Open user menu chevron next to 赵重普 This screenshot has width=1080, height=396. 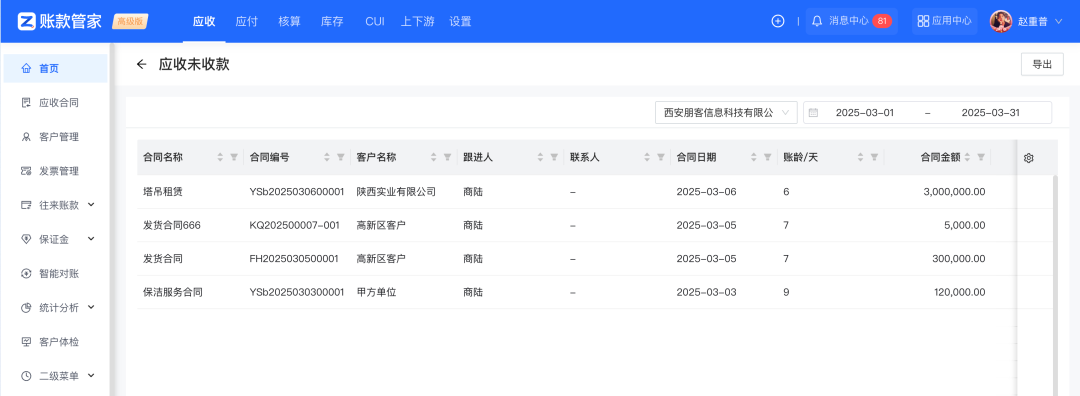click(x=1059, y=21)
